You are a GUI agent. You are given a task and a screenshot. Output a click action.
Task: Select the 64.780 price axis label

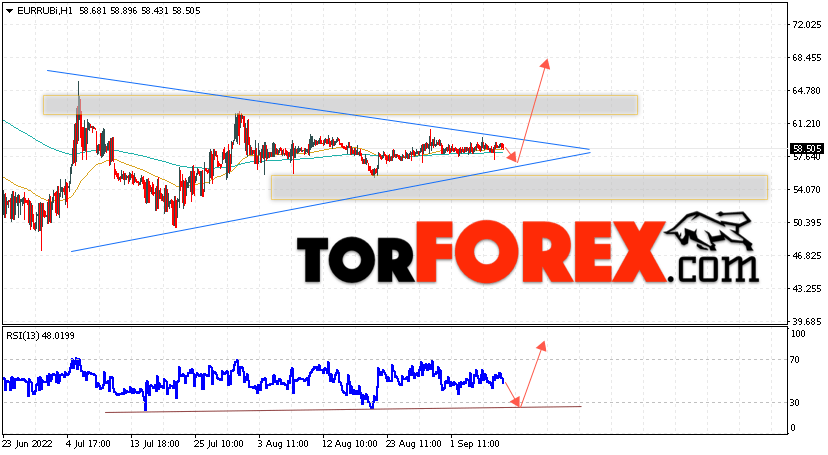click(807, 91)
